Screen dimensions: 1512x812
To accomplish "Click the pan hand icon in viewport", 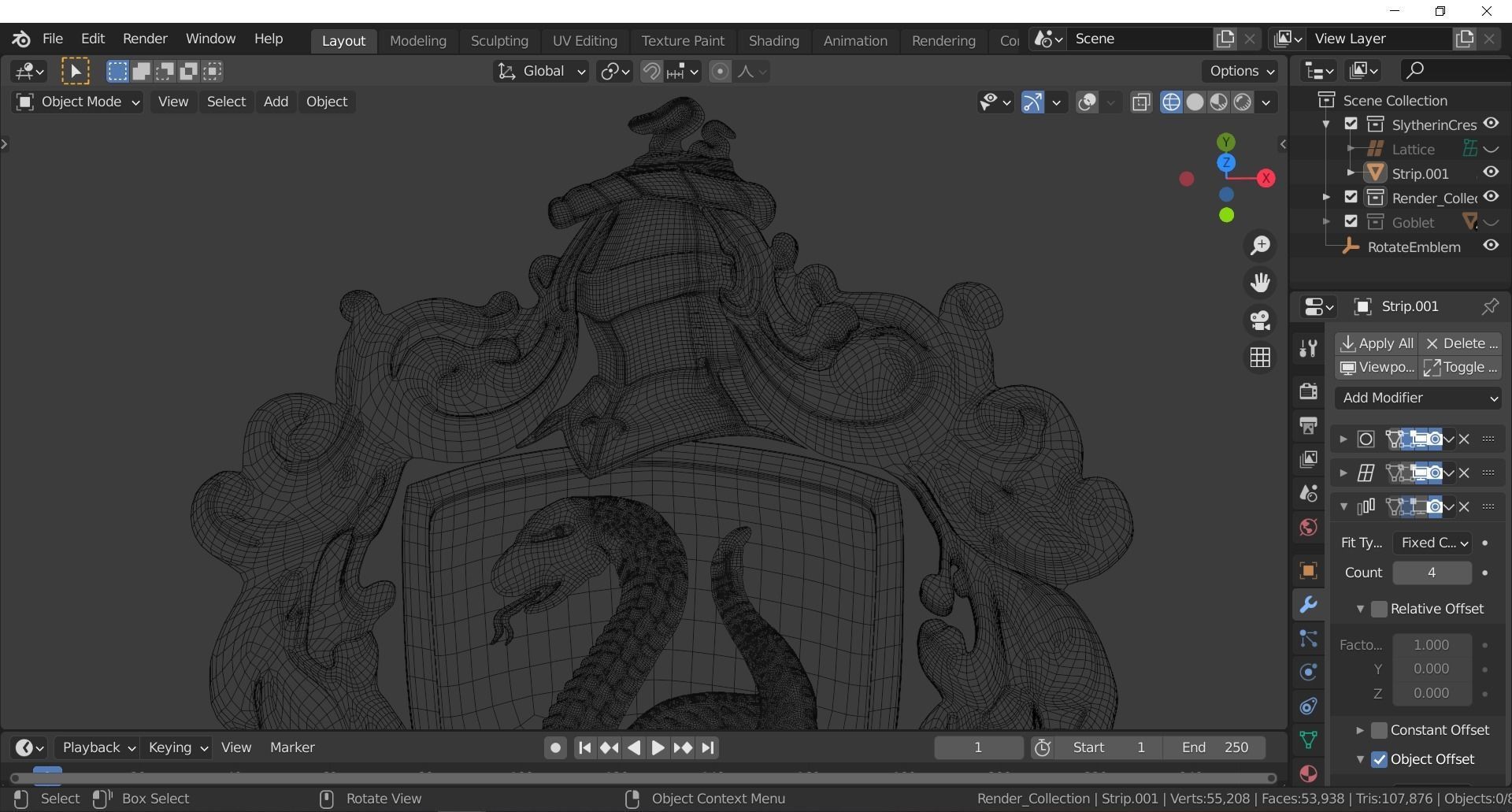I will coord(1260,283).
